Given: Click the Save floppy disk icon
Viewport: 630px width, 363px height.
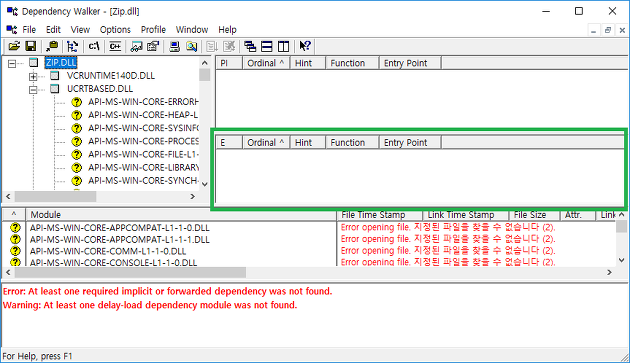Looking at the screenshot, I should click(31, 47).
